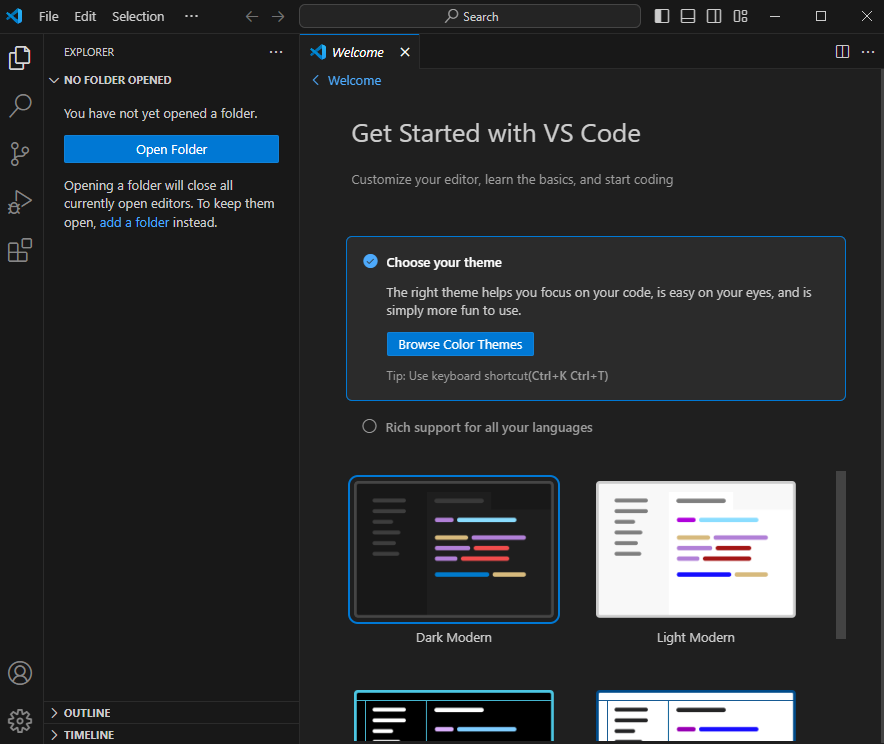Image resolution: width=884 pixels, height=744 pixels.
Task: Click the VS Code logo in title bar
Action: (14, 16)
